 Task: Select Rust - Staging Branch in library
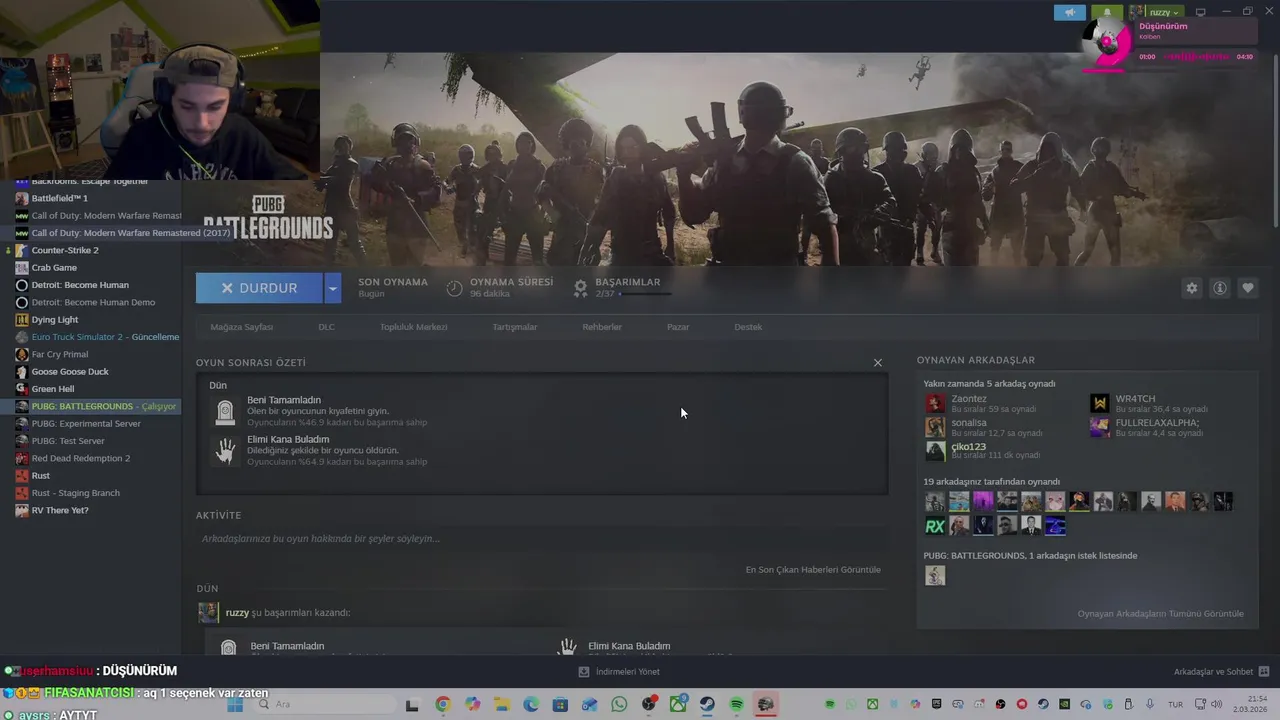[75, 493]
